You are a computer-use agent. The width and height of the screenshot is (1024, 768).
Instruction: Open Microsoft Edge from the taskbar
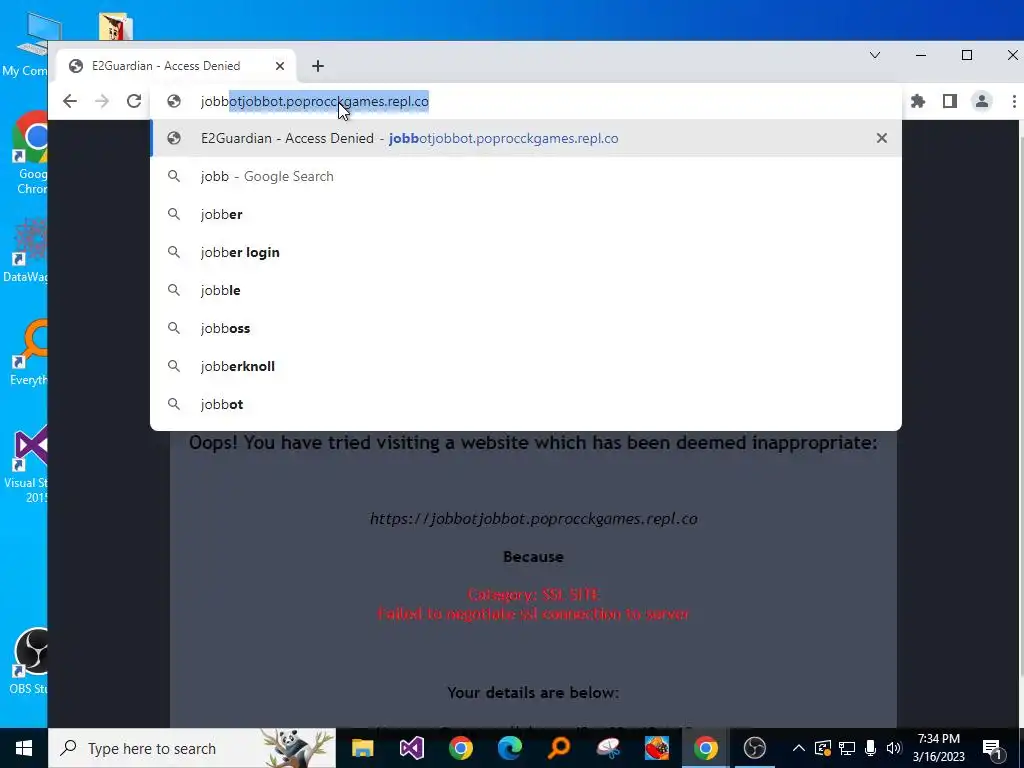509,748
